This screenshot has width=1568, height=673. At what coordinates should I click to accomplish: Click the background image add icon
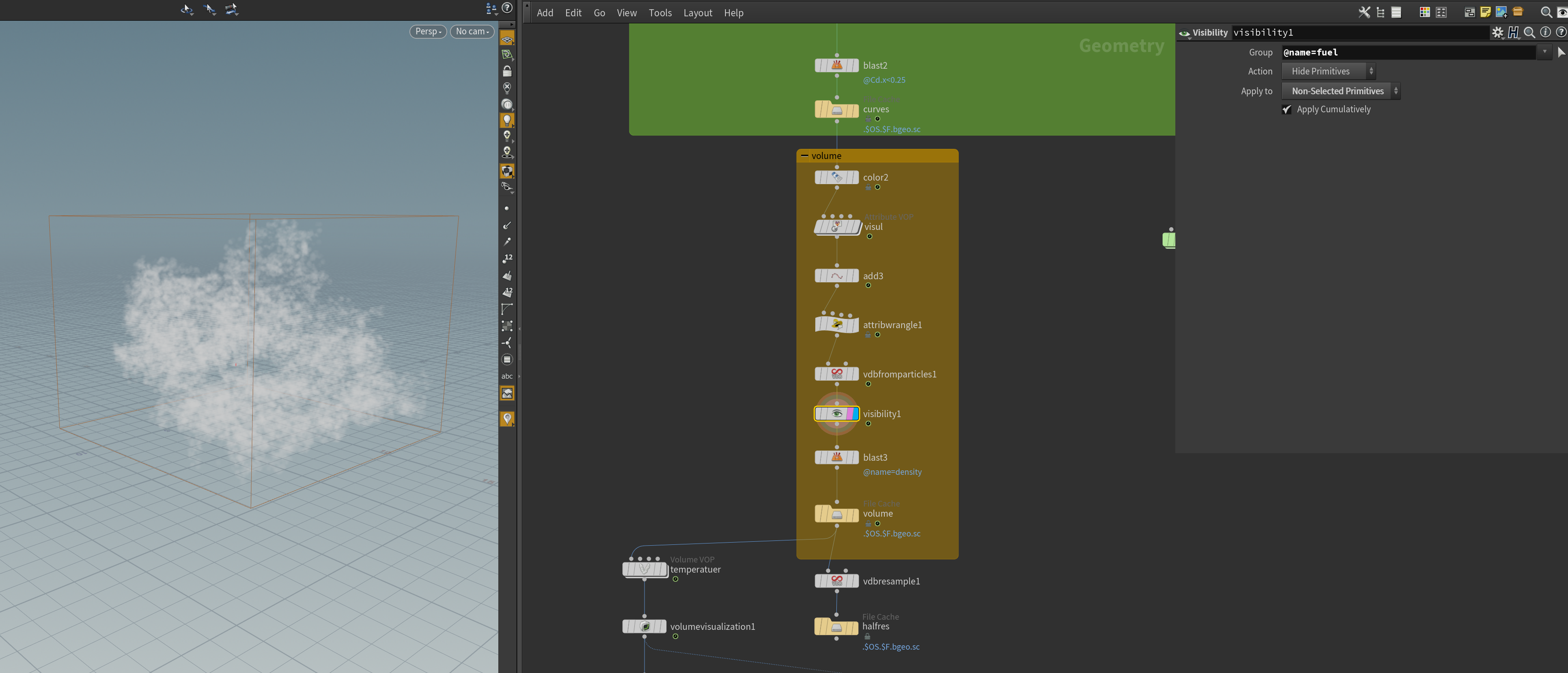pos(1501,12)
